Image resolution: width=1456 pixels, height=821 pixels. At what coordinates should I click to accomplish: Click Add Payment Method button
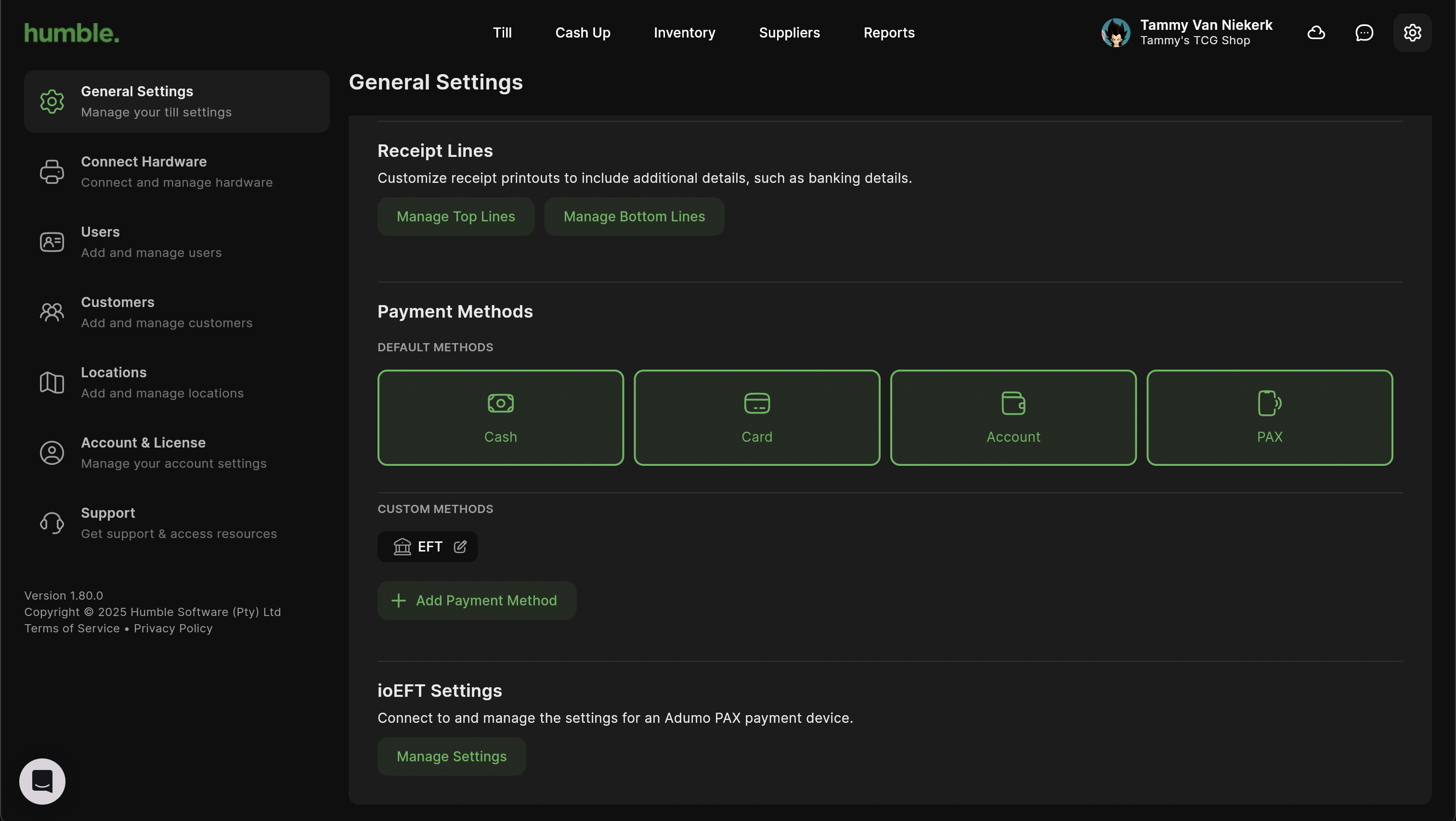(x=477, y=600)
